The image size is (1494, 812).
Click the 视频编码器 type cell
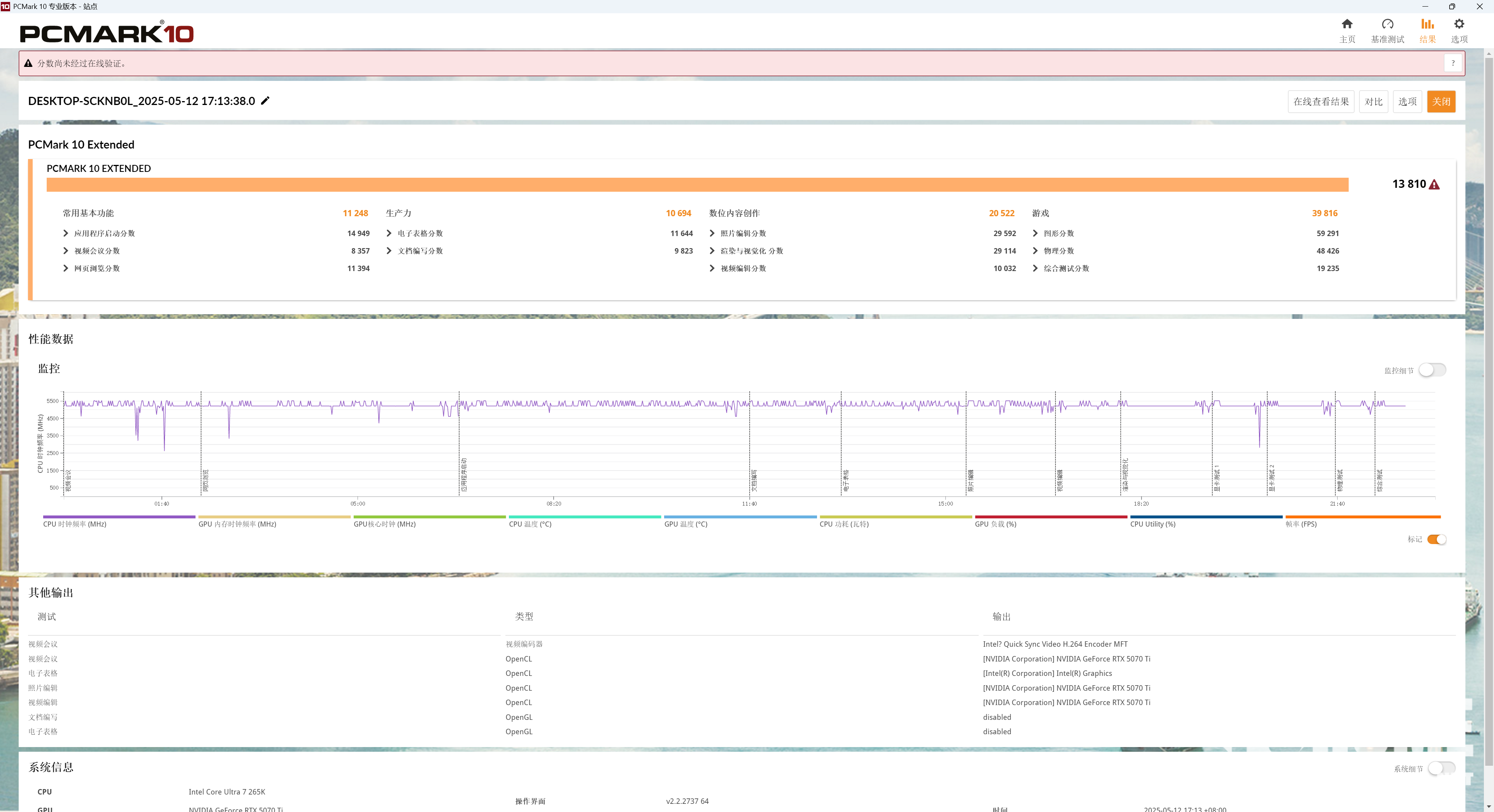[524, 644]
